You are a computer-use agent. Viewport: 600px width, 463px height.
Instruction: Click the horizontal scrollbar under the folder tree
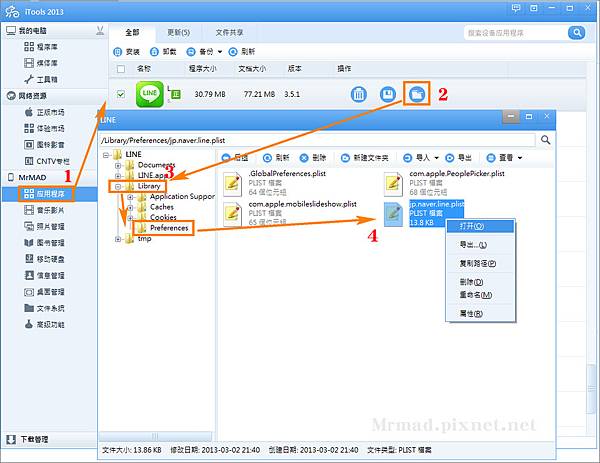tap(155, 436)
